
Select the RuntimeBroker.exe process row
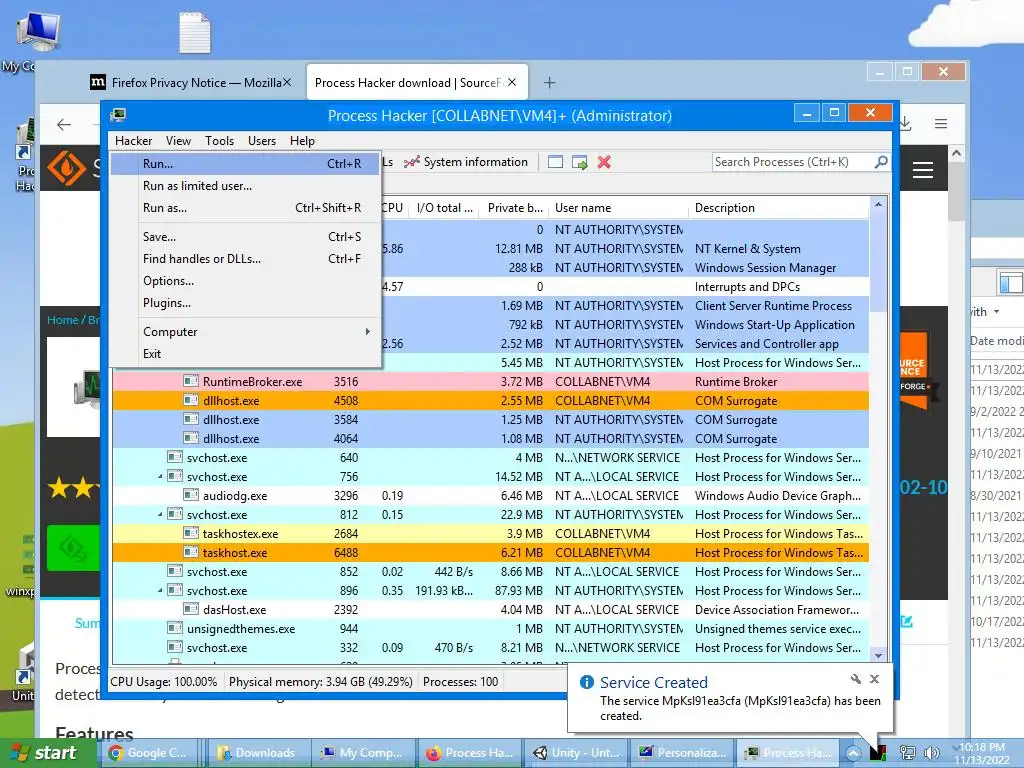click(x=490, y=382)
